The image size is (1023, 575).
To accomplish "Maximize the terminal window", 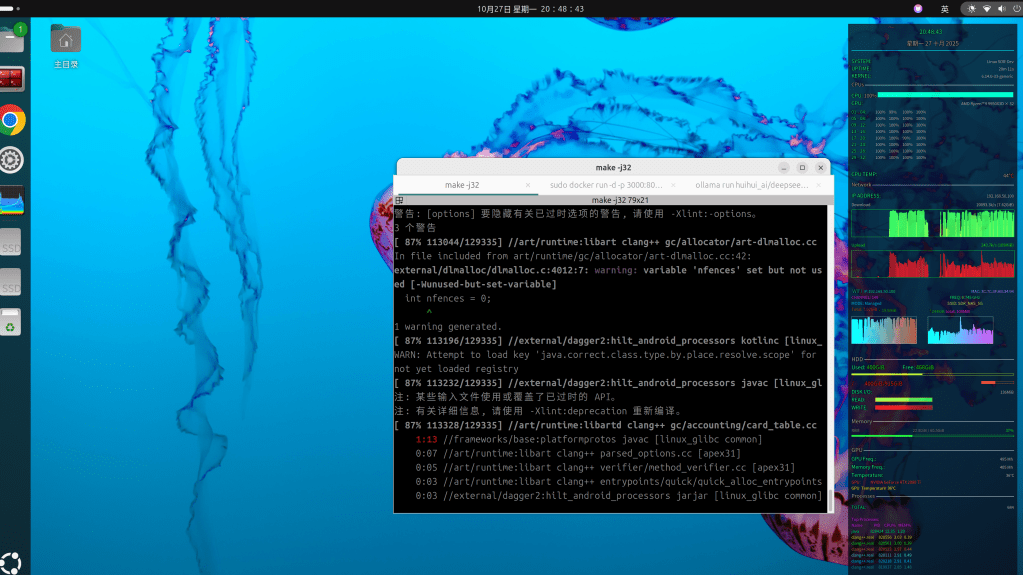I will point(802,168).
